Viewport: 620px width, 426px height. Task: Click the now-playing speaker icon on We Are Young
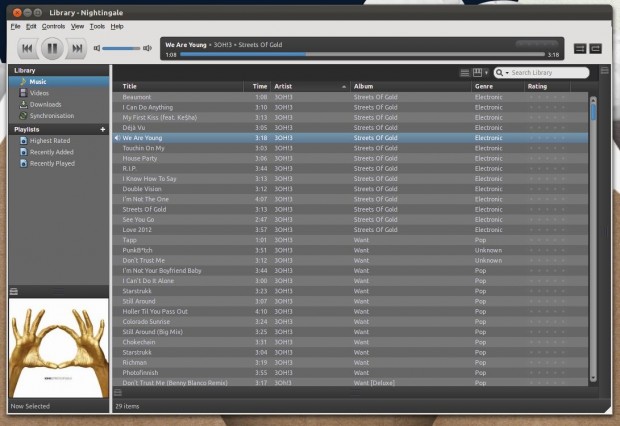click(117, 138)
